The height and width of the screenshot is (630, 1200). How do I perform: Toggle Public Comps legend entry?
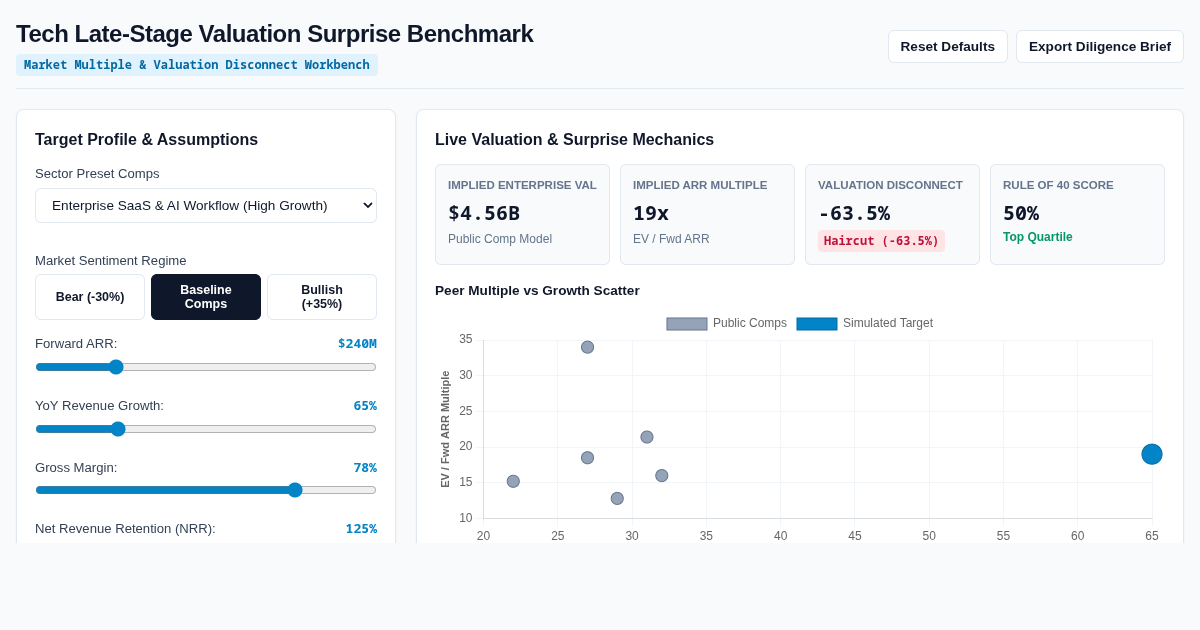coord(727,323)
